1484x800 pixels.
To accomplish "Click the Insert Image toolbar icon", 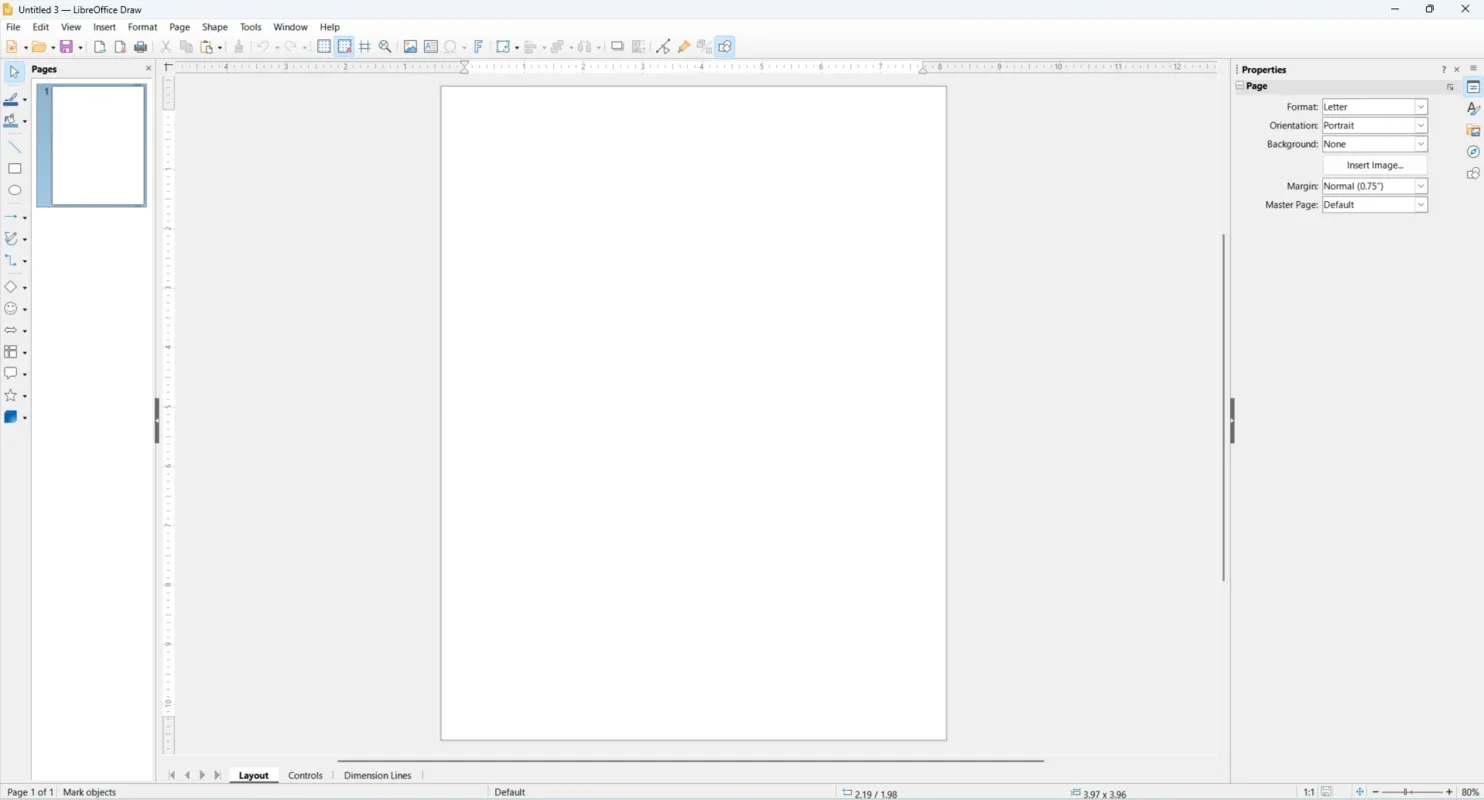I will (x=410, y=46).
